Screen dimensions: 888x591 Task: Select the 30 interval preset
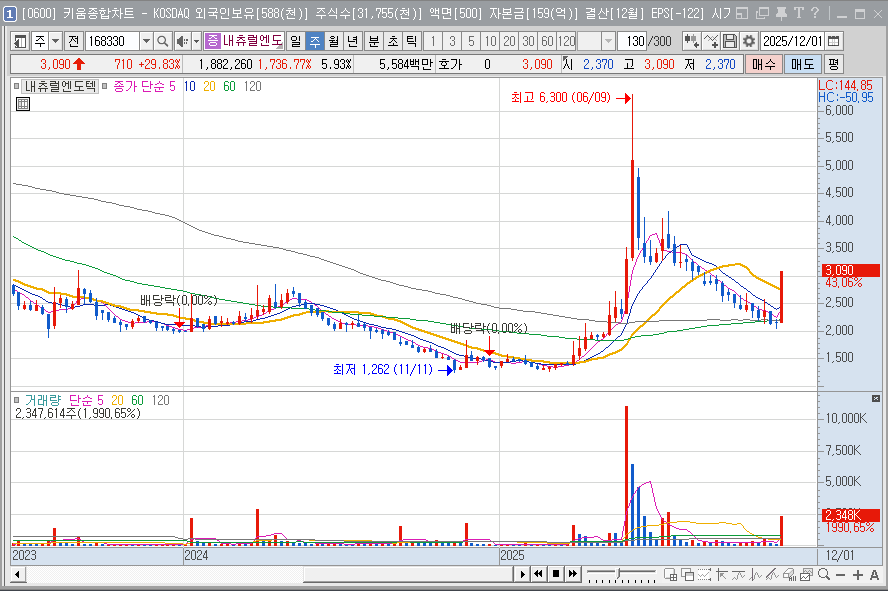[528, 41]
